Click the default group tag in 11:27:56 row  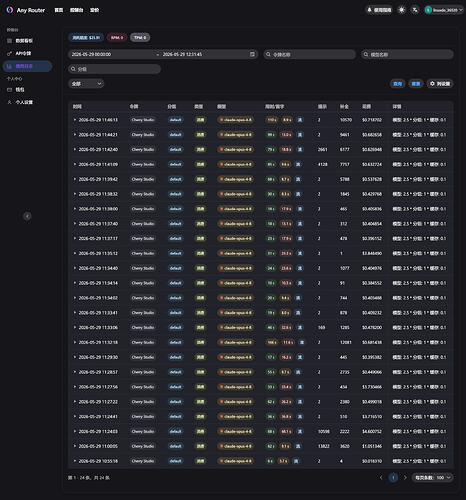[175, 387]
